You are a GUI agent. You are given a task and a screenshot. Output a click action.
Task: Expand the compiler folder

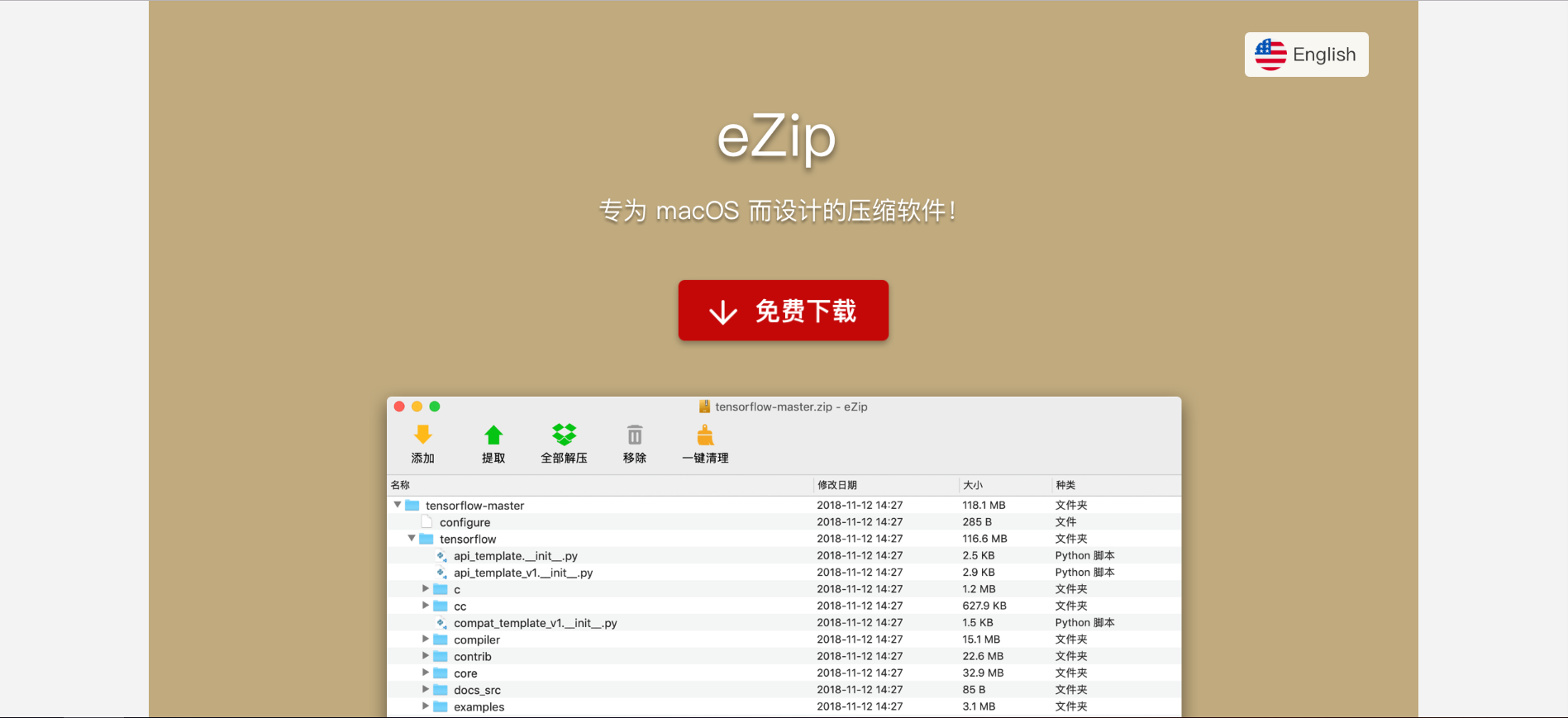pos(426,640)
